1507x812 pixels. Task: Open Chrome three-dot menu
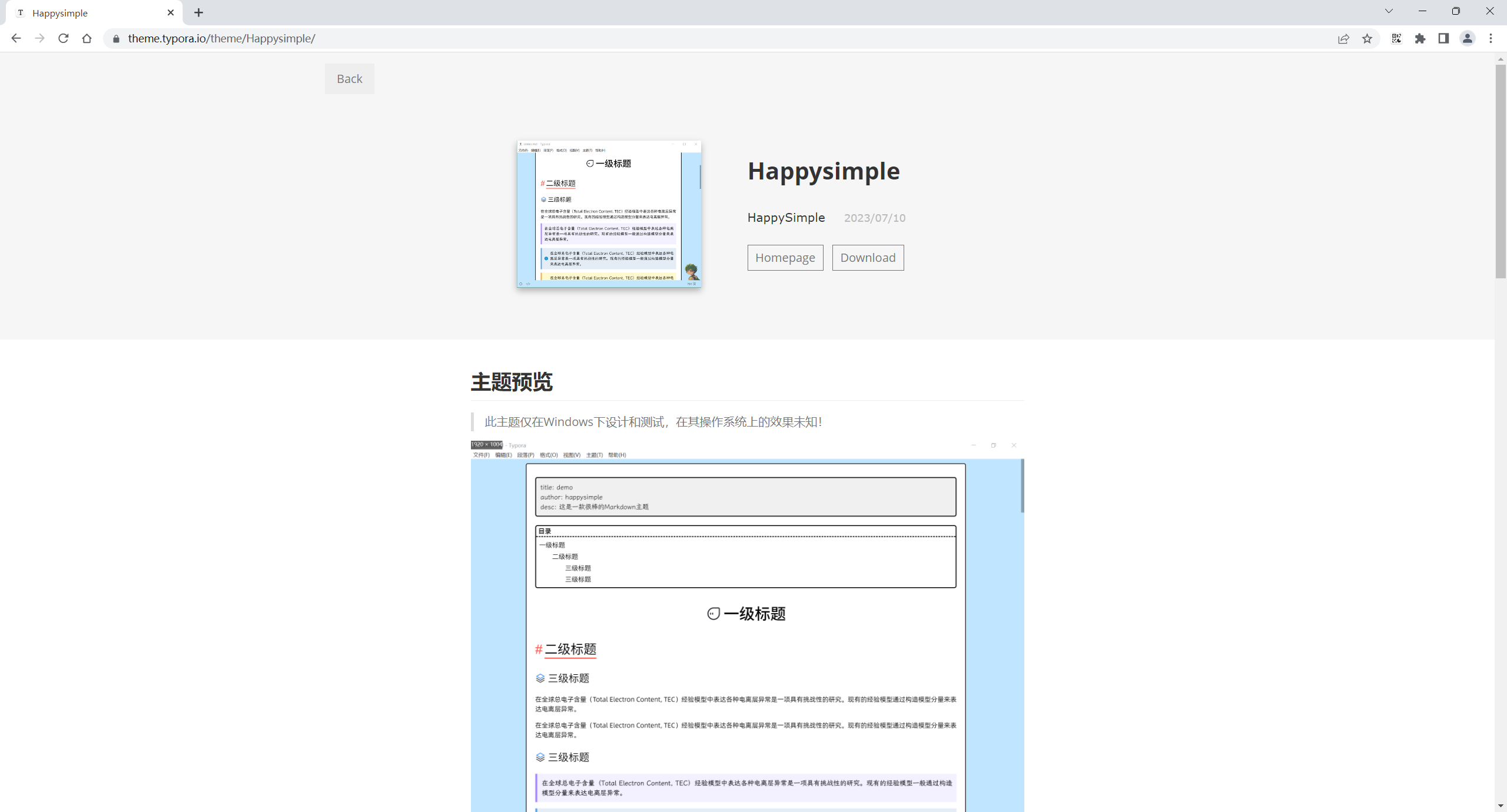click(1491, 38)
